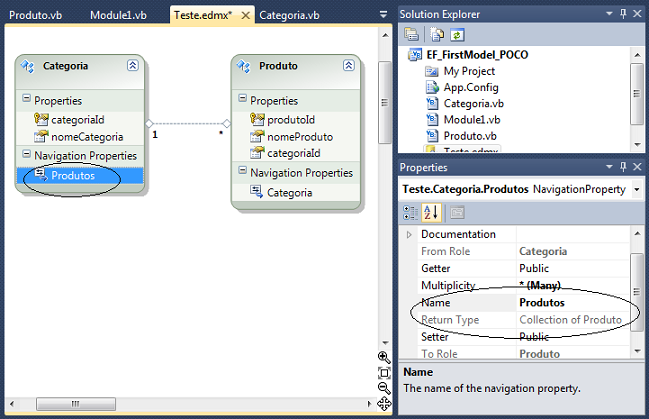Open the Categoria.vb tab

pos(289,15)
